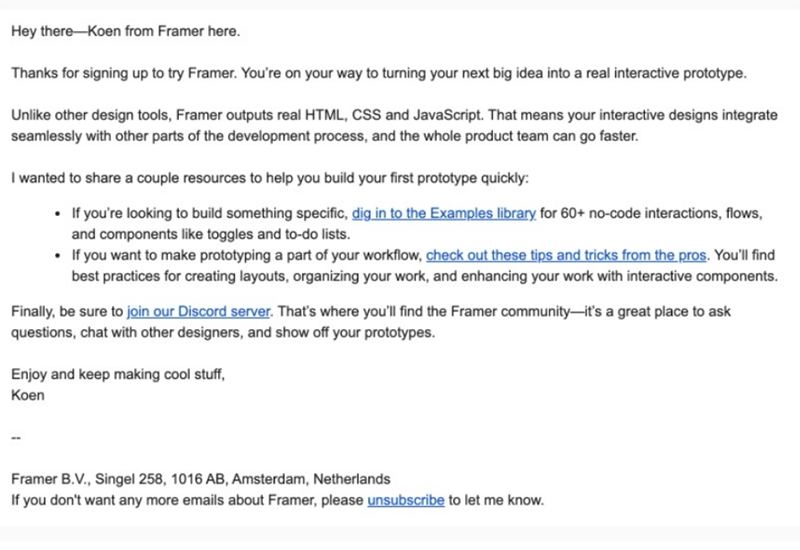Click the Framer B.V. Amsterdam address line

tap(200, 478)
